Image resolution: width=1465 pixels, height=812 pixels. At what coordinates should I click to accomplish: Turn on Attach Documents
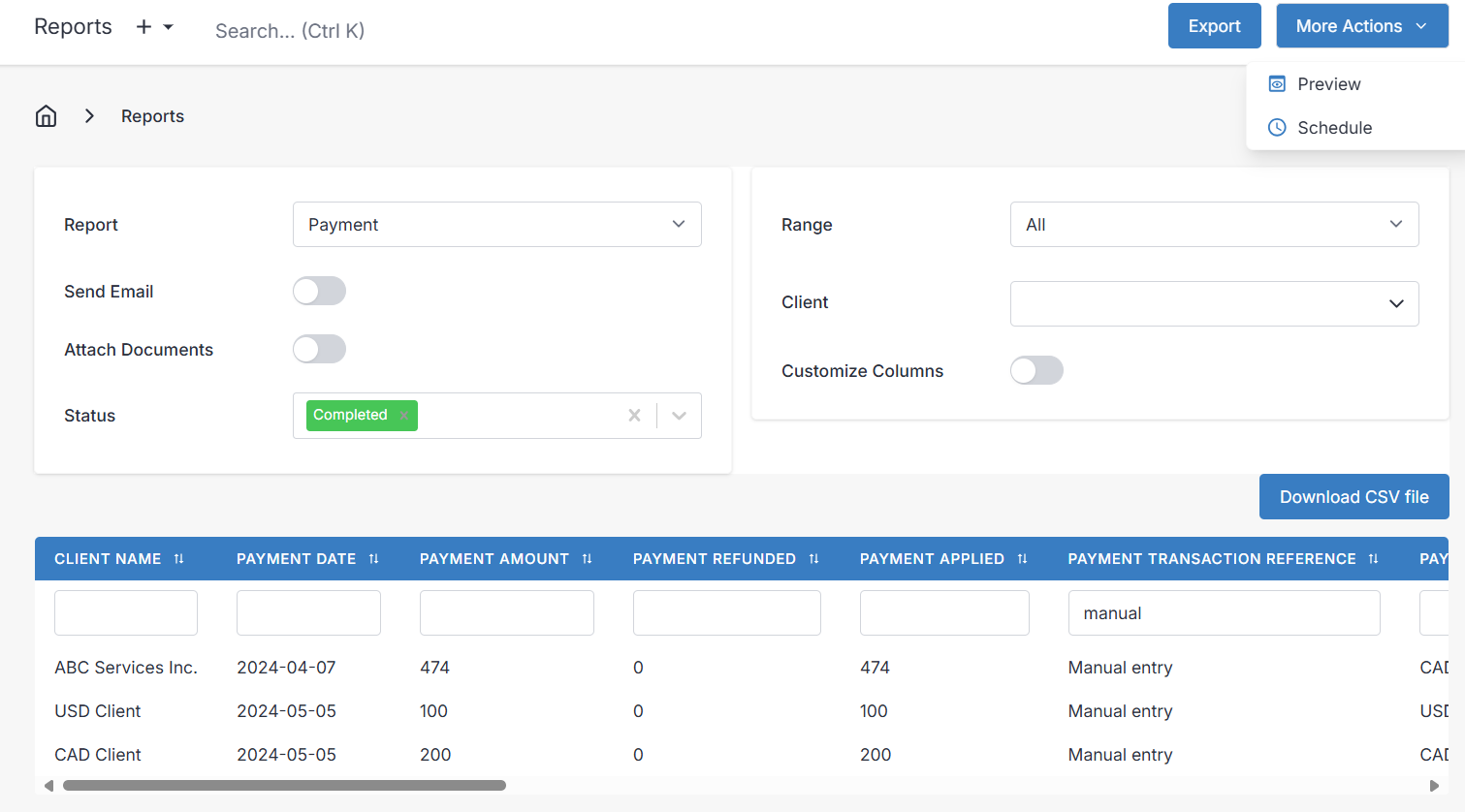click(319, 349)
